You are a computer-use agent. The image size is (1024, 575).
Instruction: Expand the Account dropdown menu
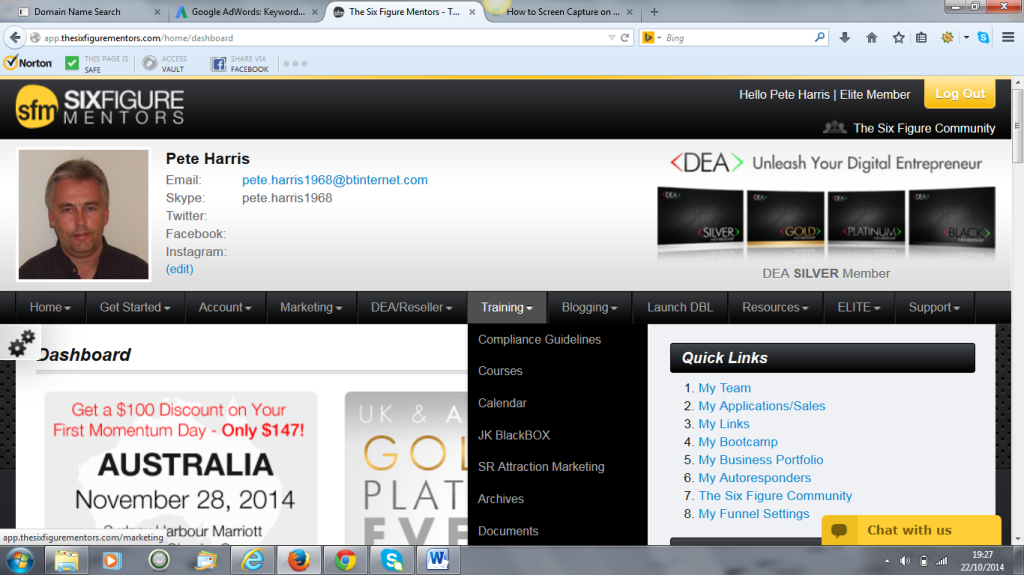225,307
